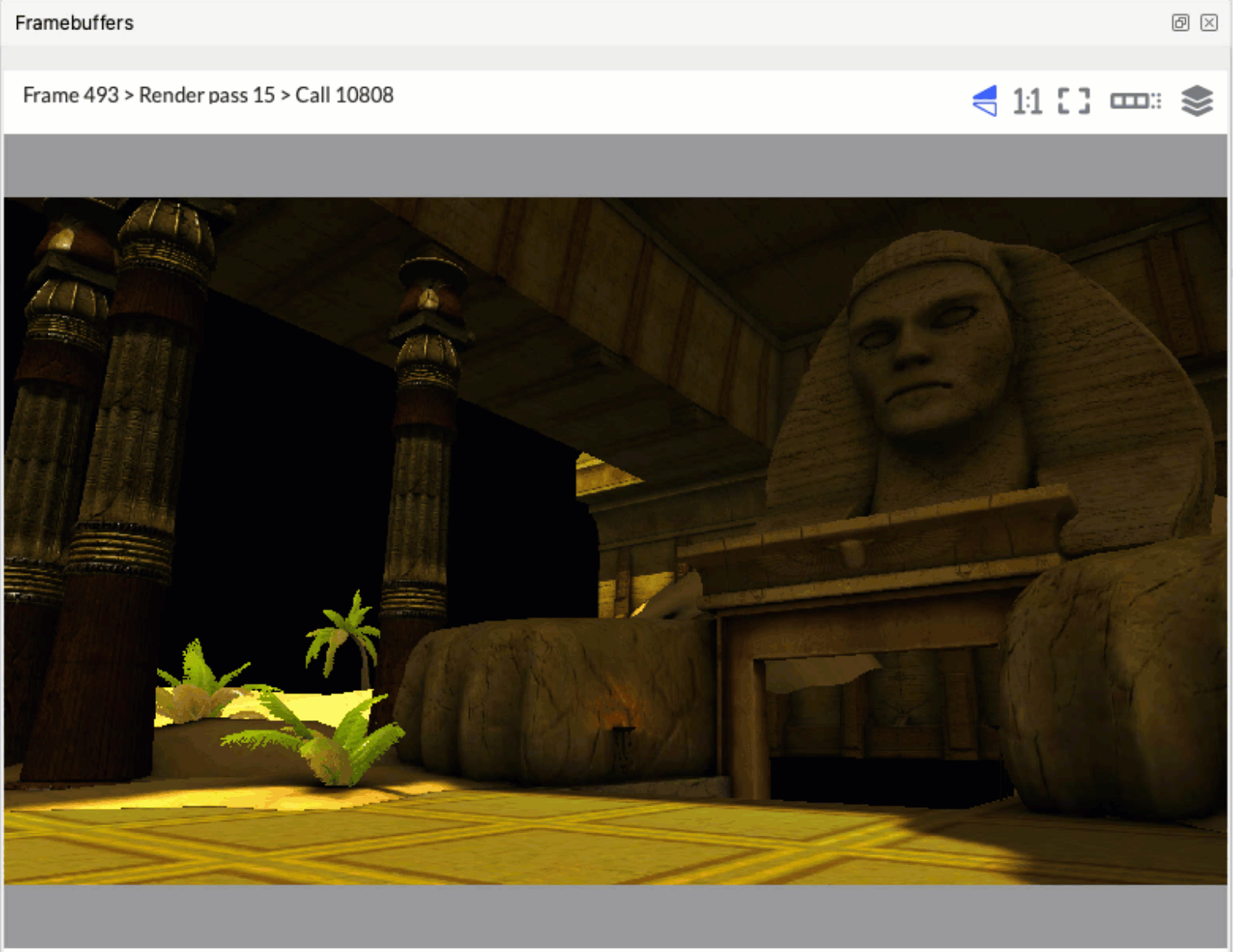Flip the framebuffer image vertically

[984, 100]
